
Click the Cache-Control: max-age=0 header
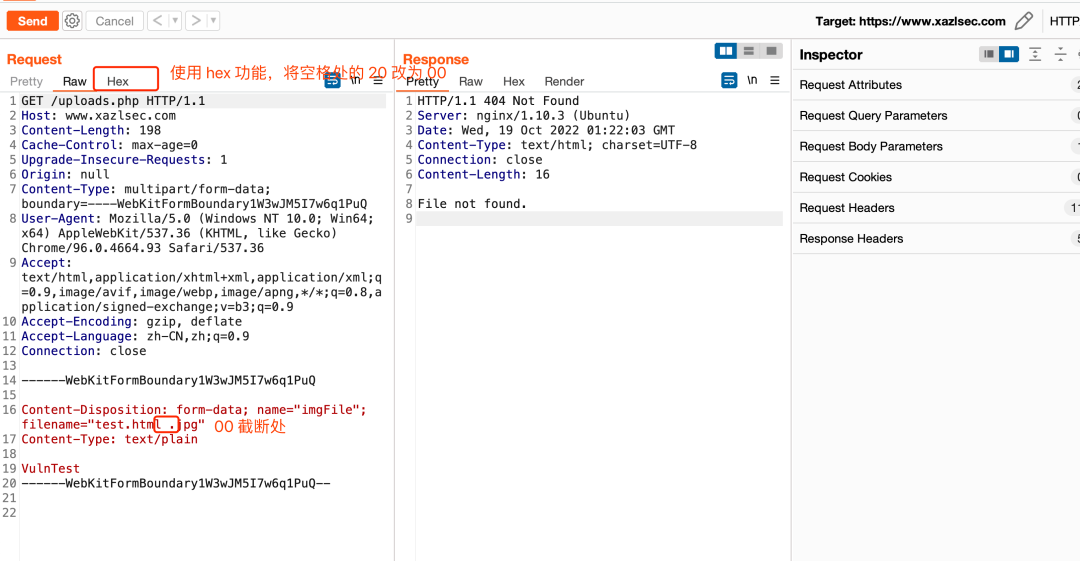pyautogui.click(x=110, y=145)
